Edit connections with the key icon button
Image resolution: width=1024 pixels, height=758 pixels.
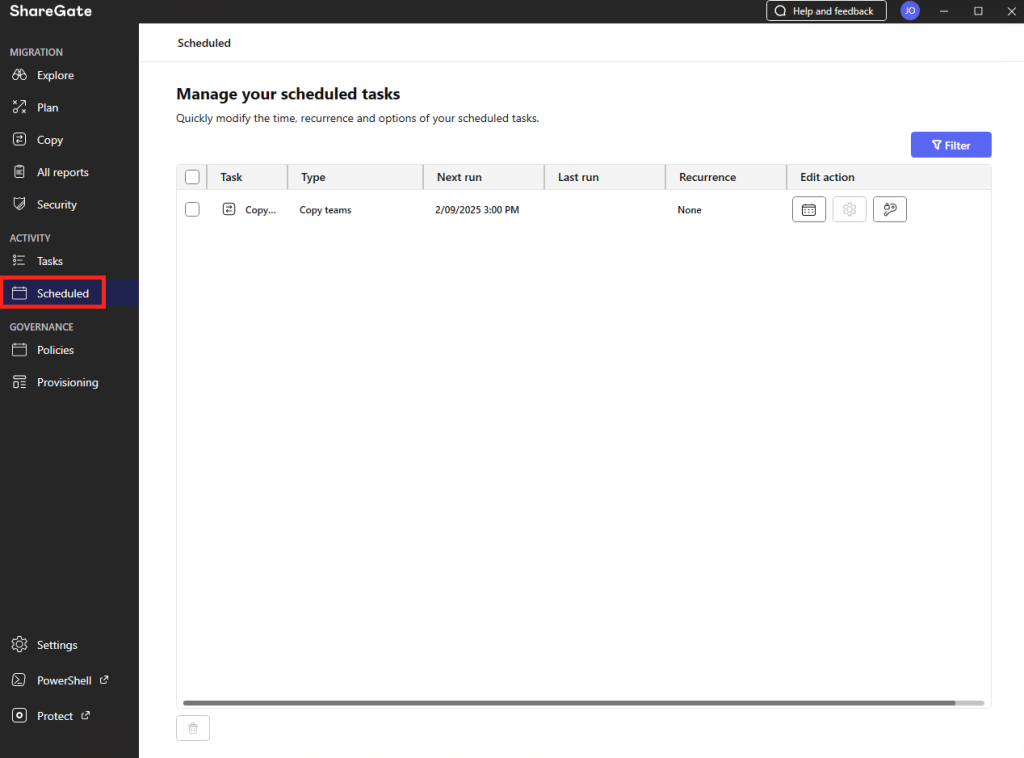click(x=889, y=210)
